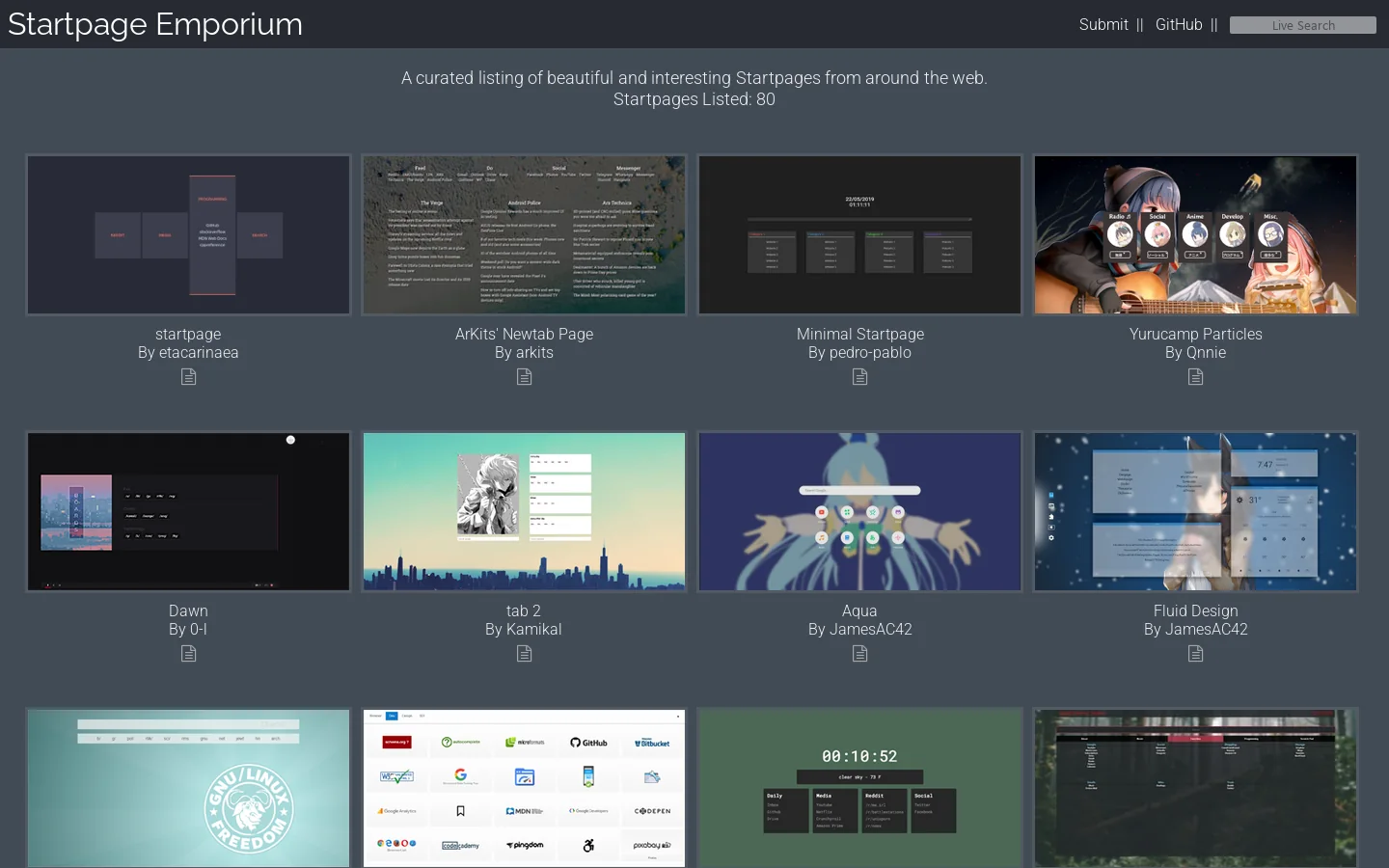
Task: Open the green thumbnail with 00:10:52 clock
Action: (860, 788)
